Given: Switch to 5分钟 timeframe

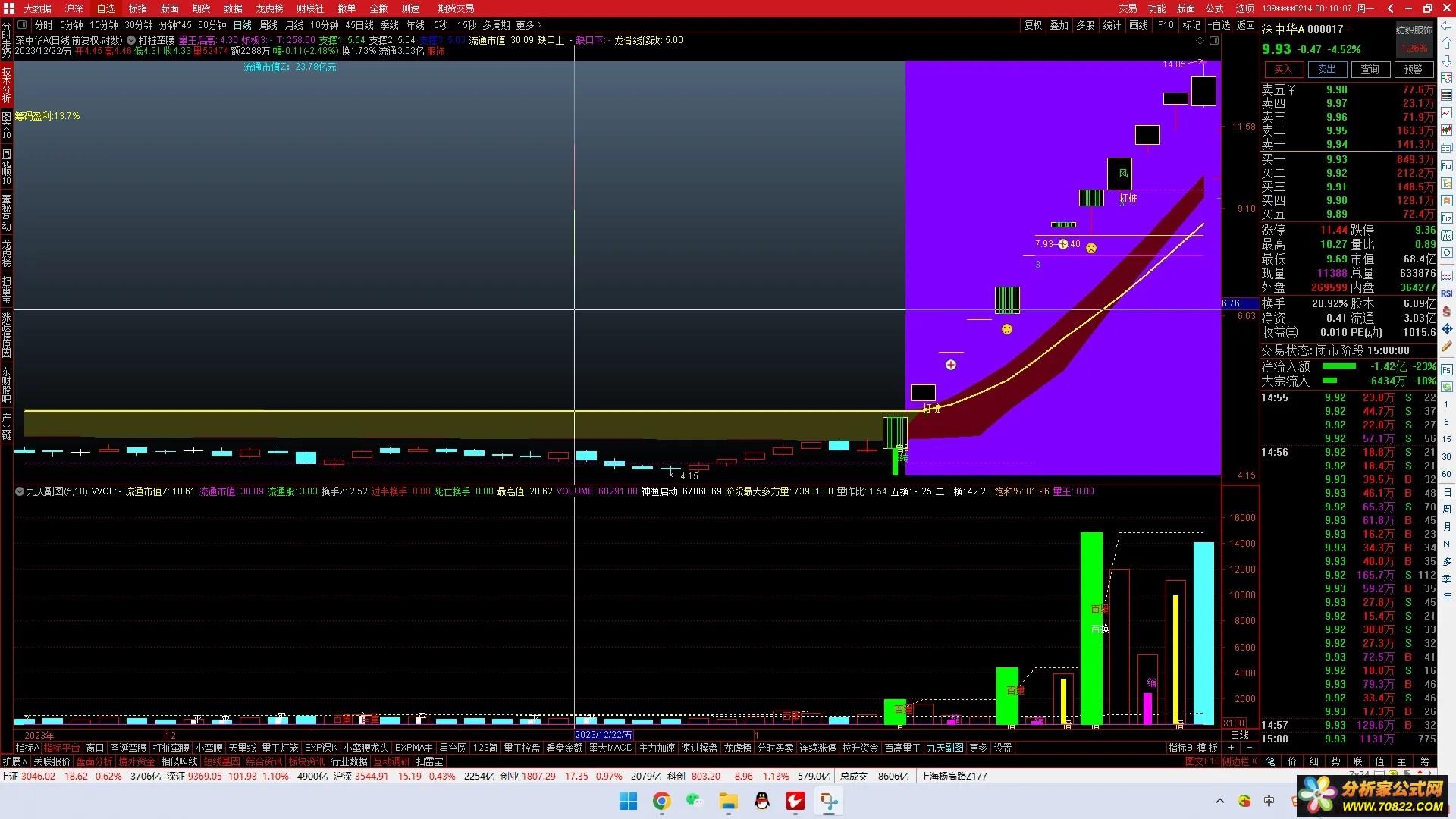Looking at the screenshot, I should click(71, 25).
